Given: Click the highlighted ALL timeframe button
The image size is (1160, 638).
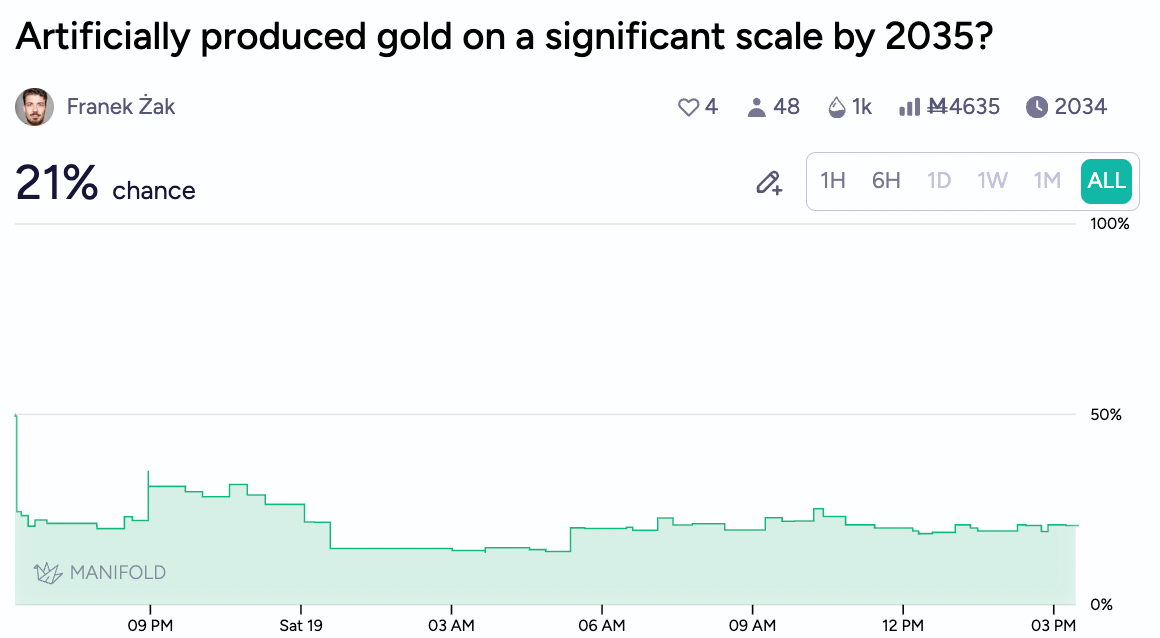Looking at the screenshot, I should click(x=1106, y=180).
